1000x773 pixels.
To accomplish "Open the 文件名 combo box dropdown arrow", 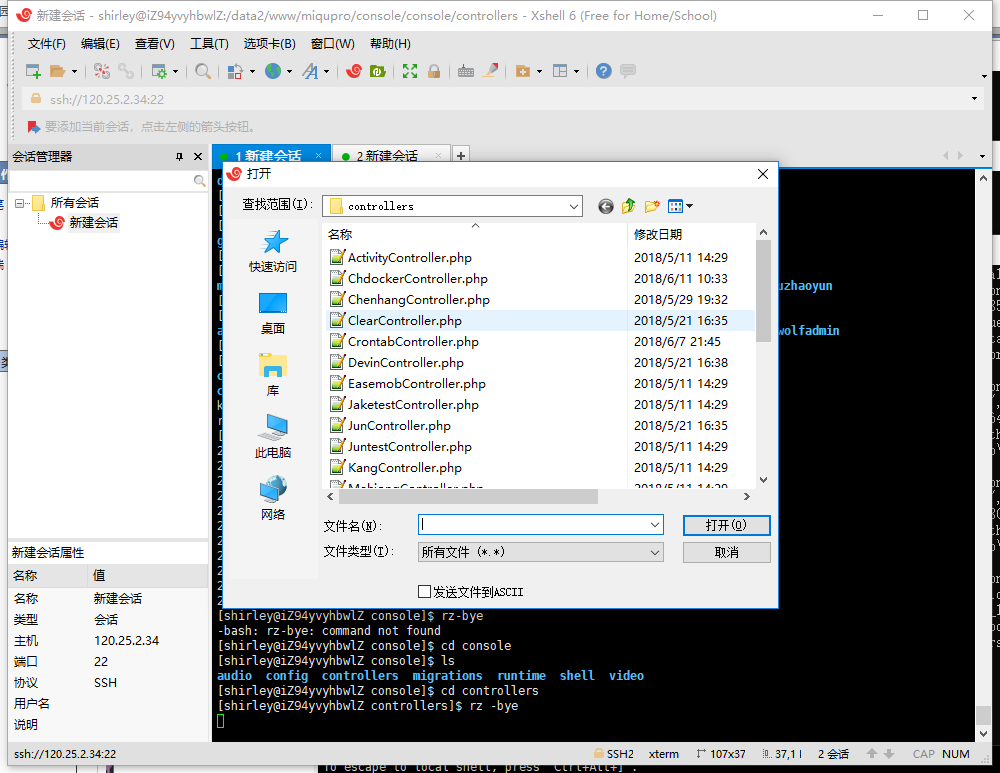I will 654,525.
